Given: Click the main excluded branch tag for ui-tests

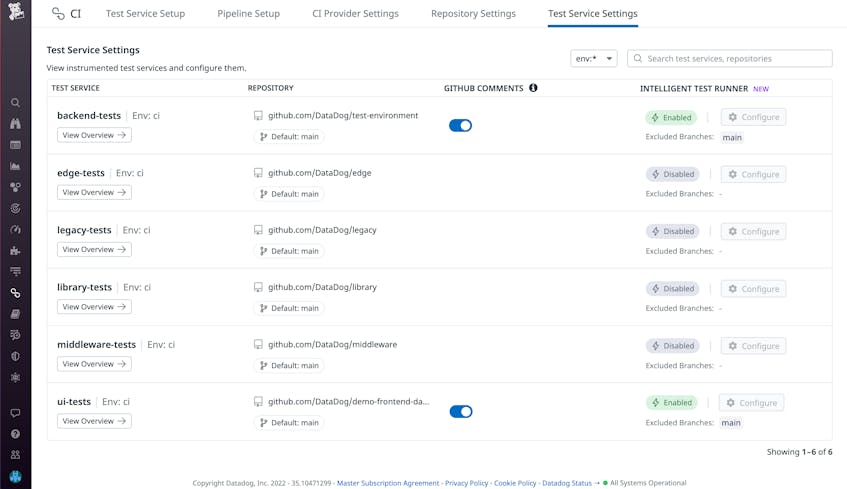Looking at the screenshot, I should tap(731, 423).
